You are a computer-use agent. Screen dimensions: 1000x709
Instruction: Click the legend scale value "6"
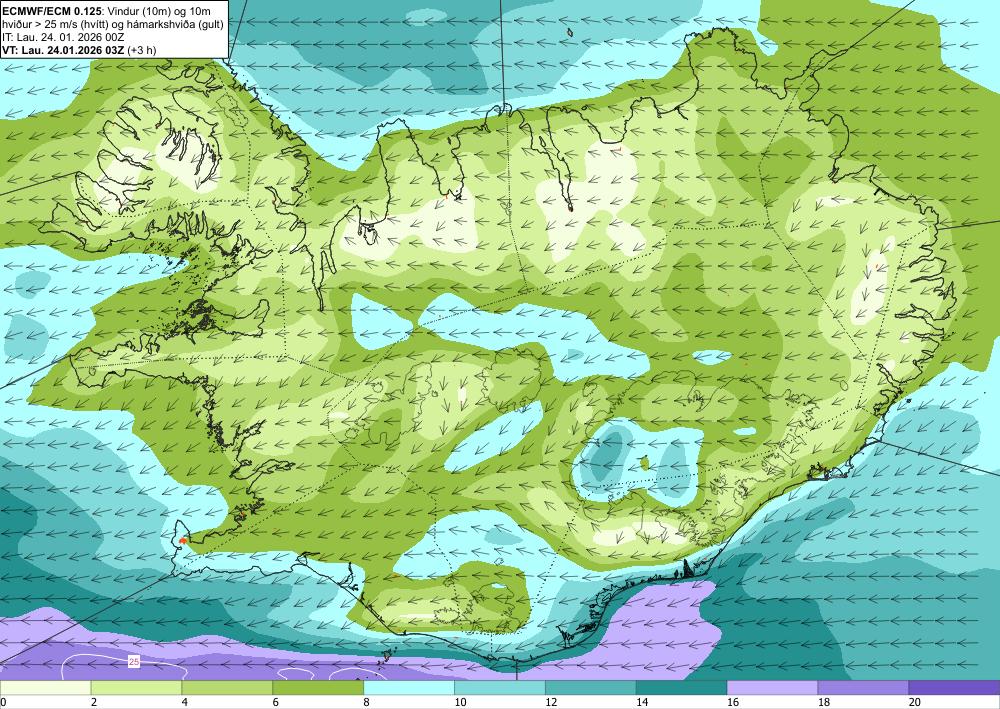[276, 703]
